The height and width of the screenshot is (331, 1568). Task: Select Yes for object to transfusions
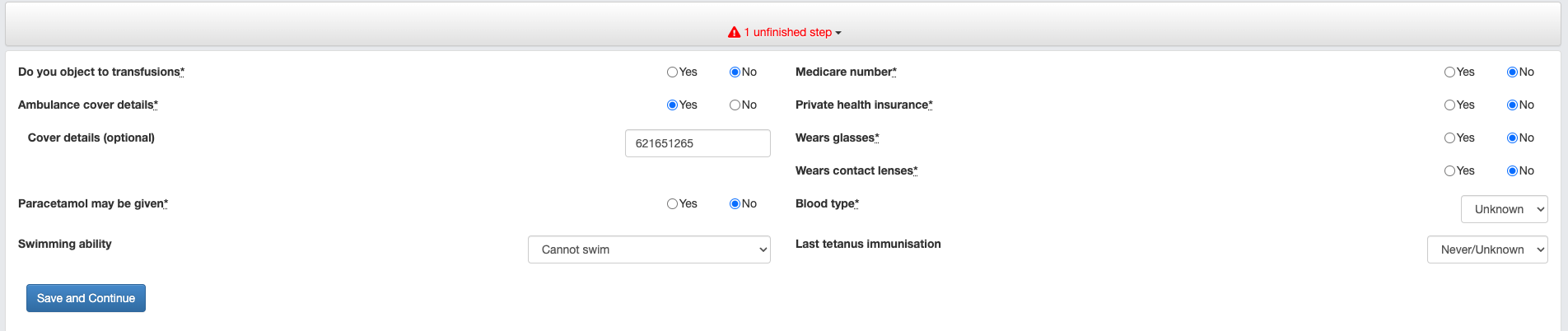point(672,72)
